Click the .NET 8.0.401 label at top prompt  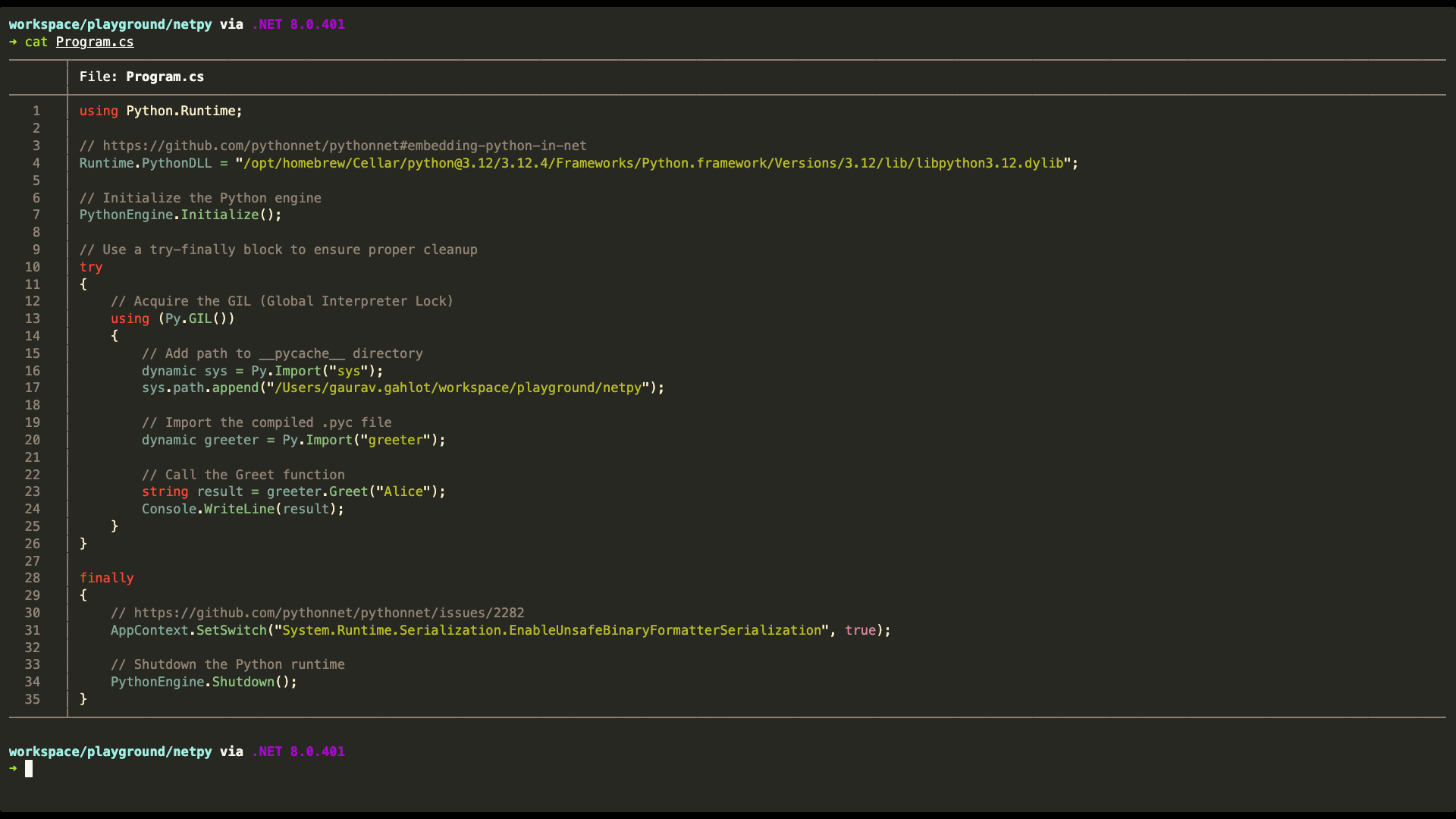pyautogui.click(x=299, y=24)
